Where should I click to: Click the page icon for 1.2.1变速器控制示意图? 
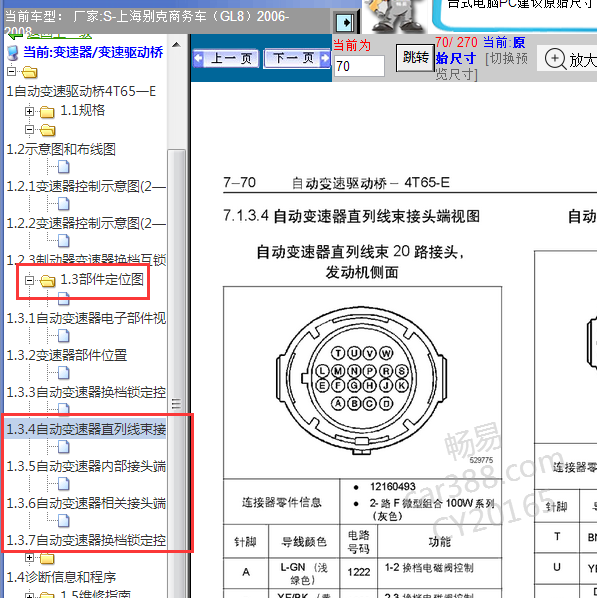[x=64, y=167]
